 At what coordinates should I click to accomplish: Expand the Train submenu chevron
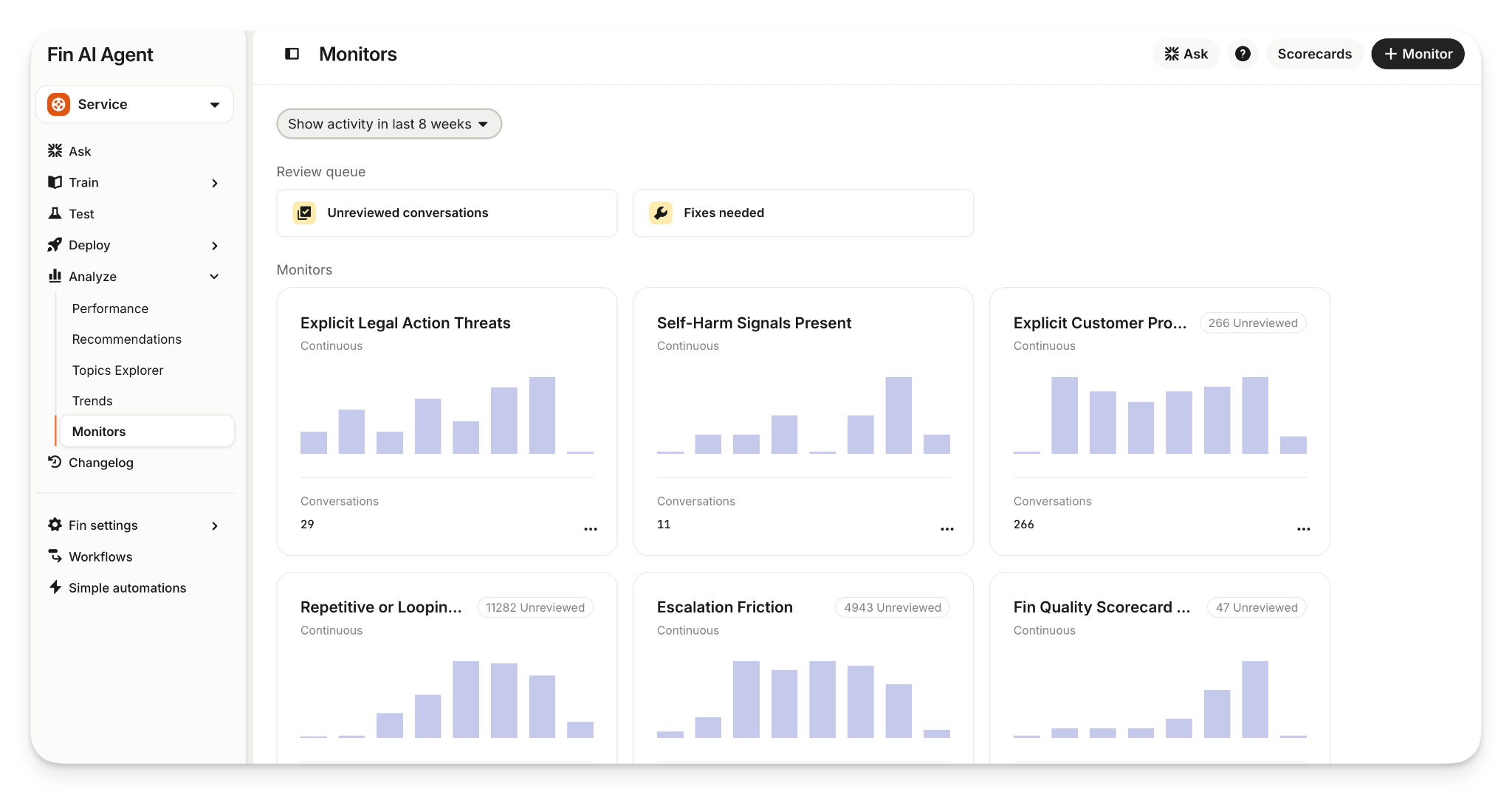coord(214,183)
